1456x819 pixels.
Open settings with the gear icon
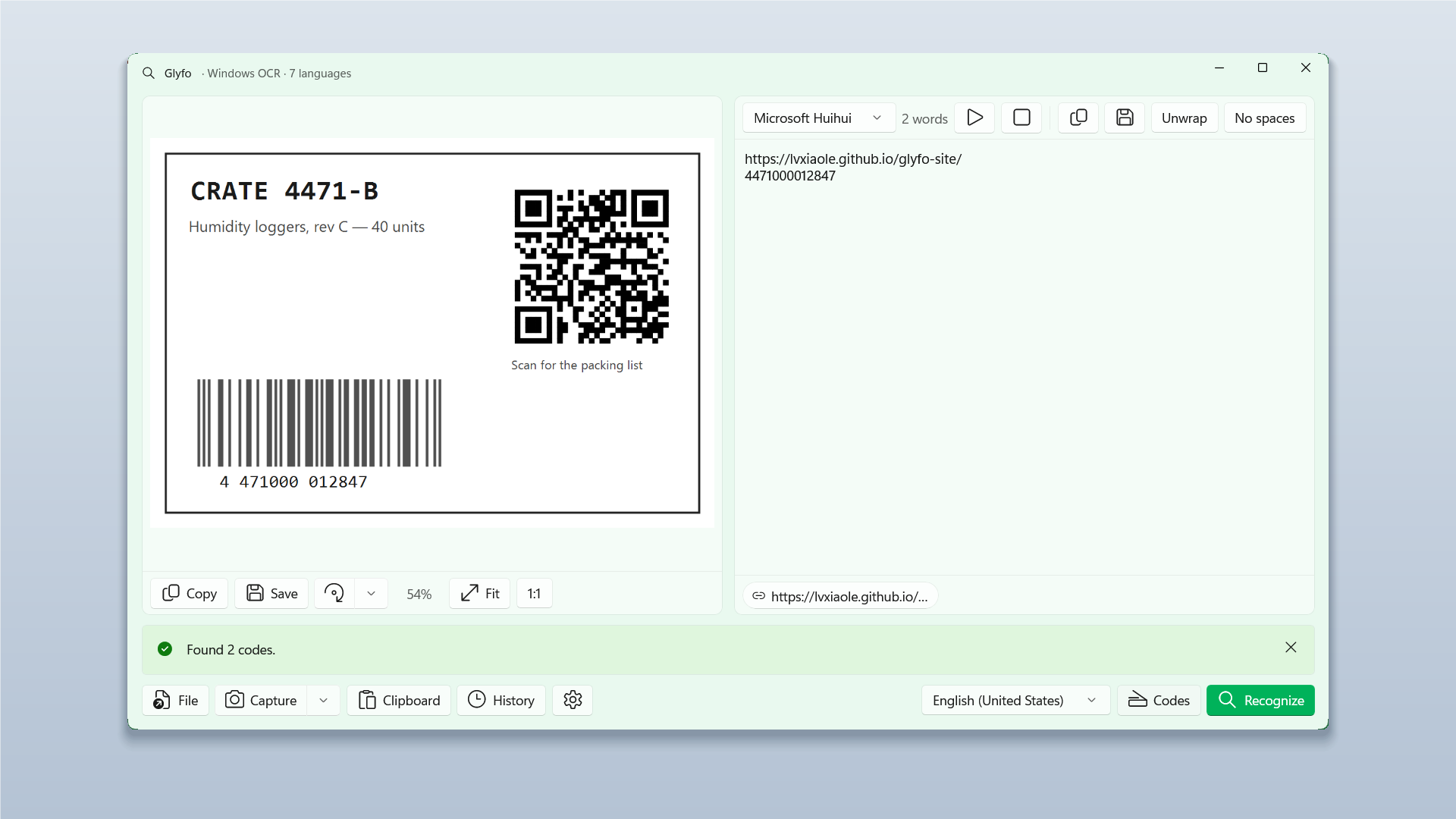(x=573, y=700)
